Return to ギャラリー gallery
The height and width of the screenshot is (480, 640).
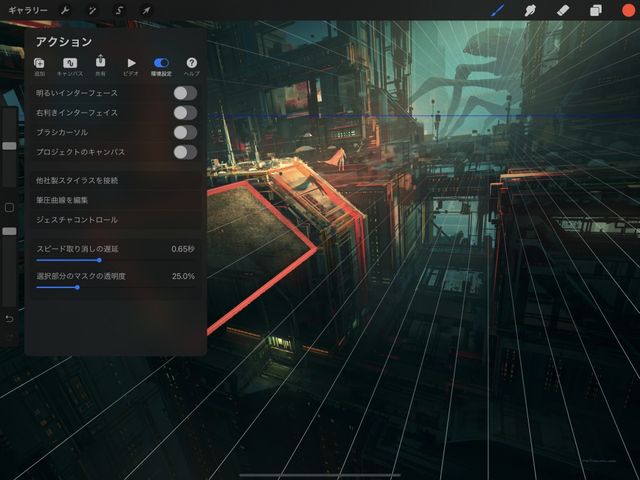(x=28, y=10)
